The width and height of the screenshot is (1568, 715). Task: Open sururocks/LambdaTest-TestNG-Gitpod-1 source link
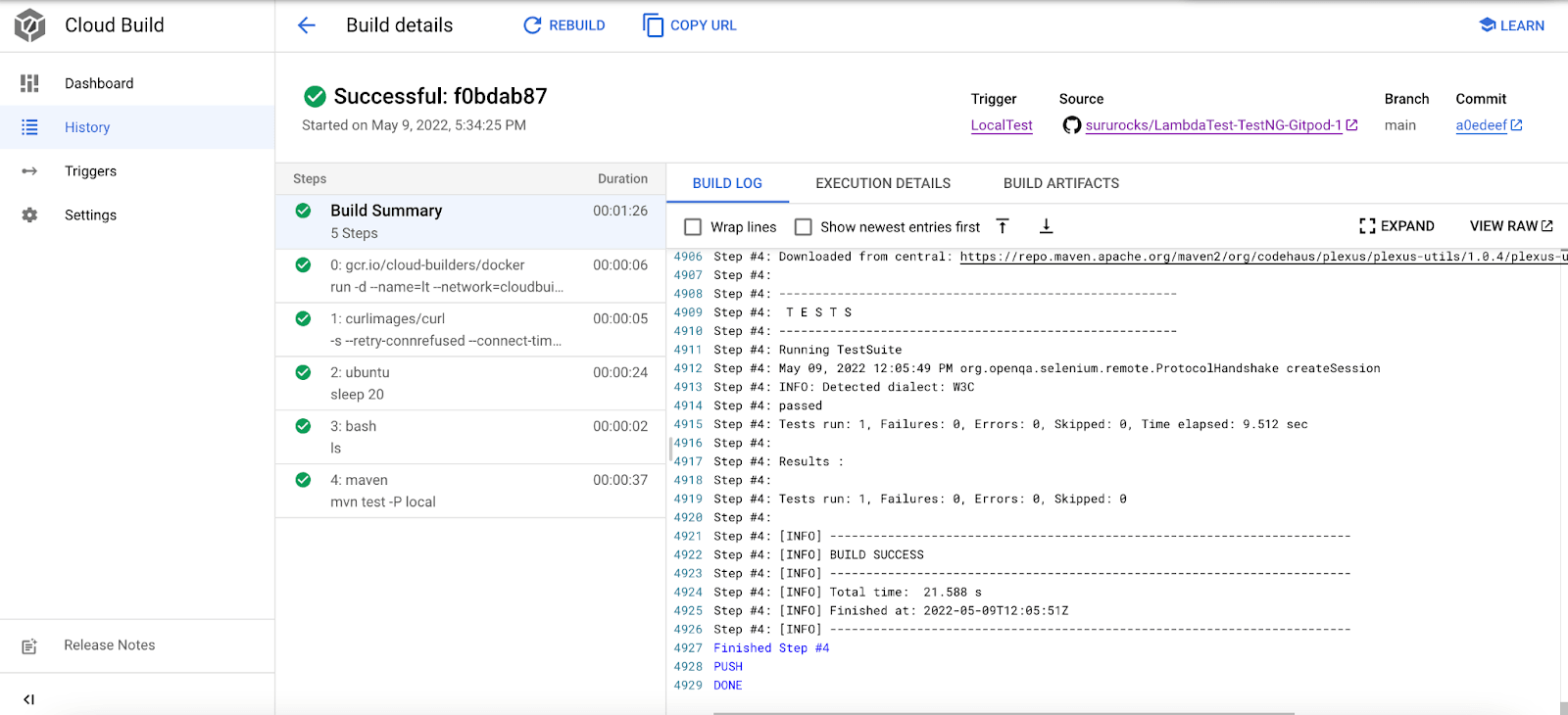click(x=1213, y=125)
